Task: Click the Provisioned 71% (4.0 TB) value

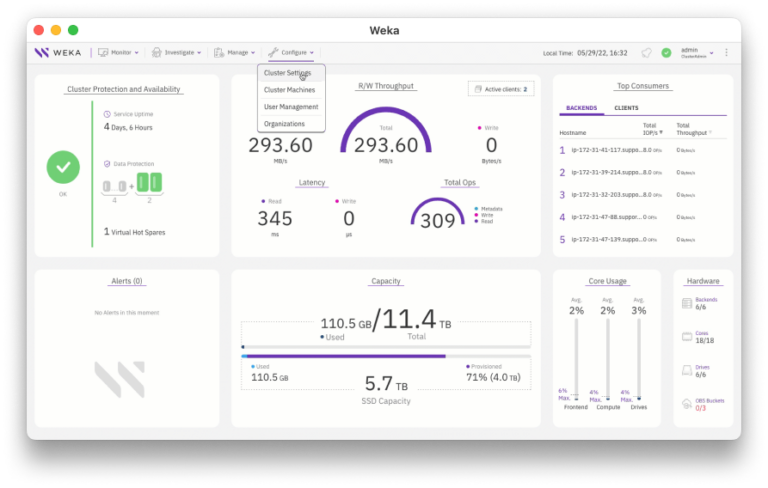Action: click(x=493, y=377)
